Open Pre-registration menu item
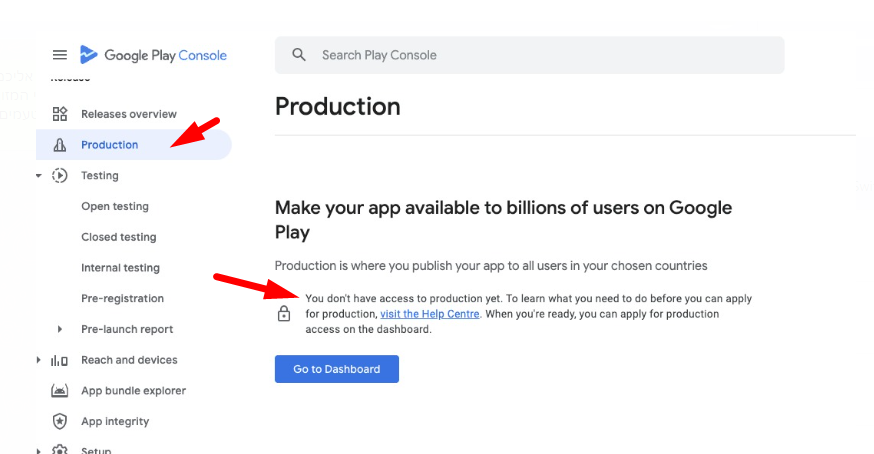874x454 pixels. click(122, 299)
